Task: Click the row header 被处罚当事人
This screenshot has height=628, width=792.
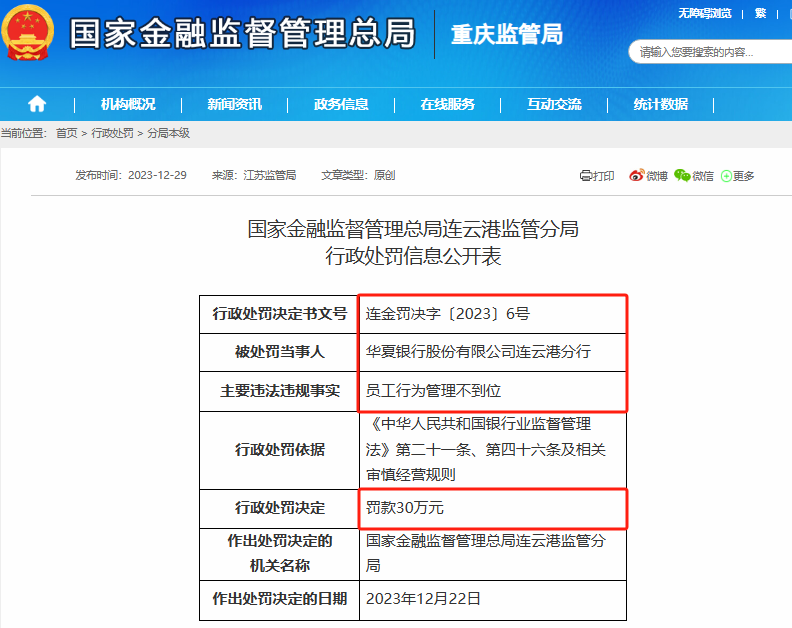Action: (x=280, y=352)
